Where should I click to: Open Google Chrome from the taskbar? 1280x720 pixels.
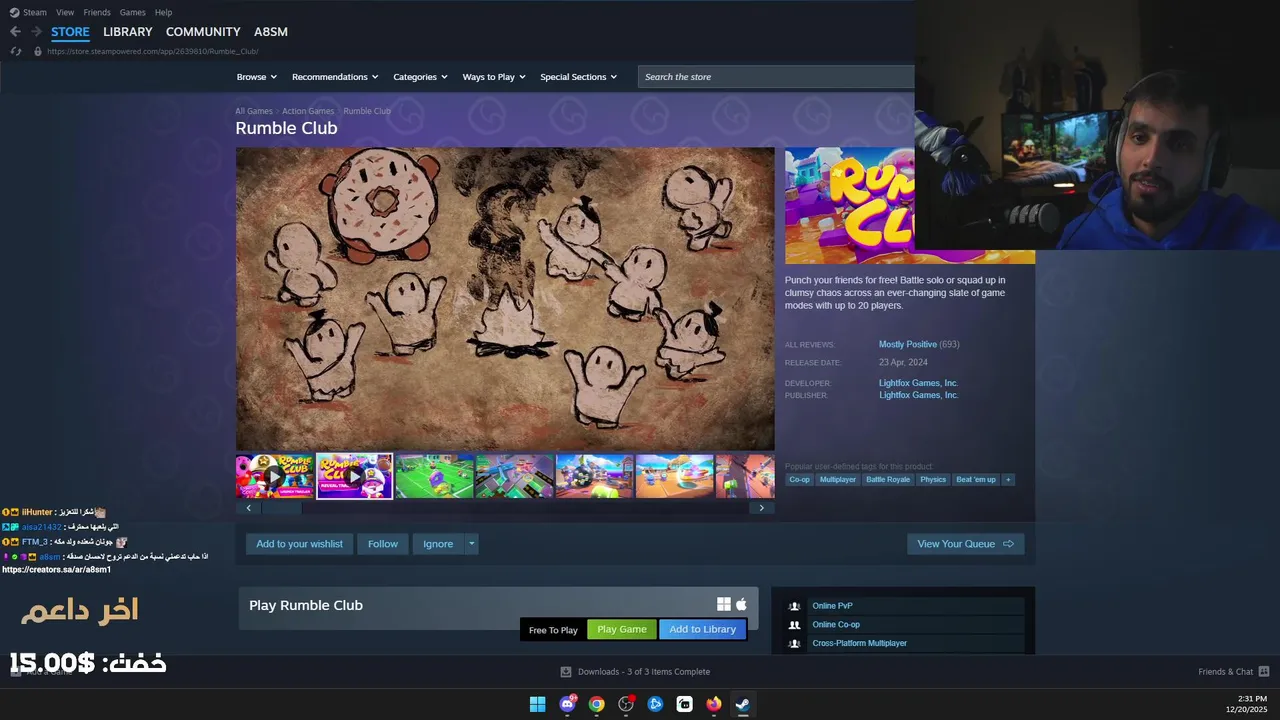[596, 704]
